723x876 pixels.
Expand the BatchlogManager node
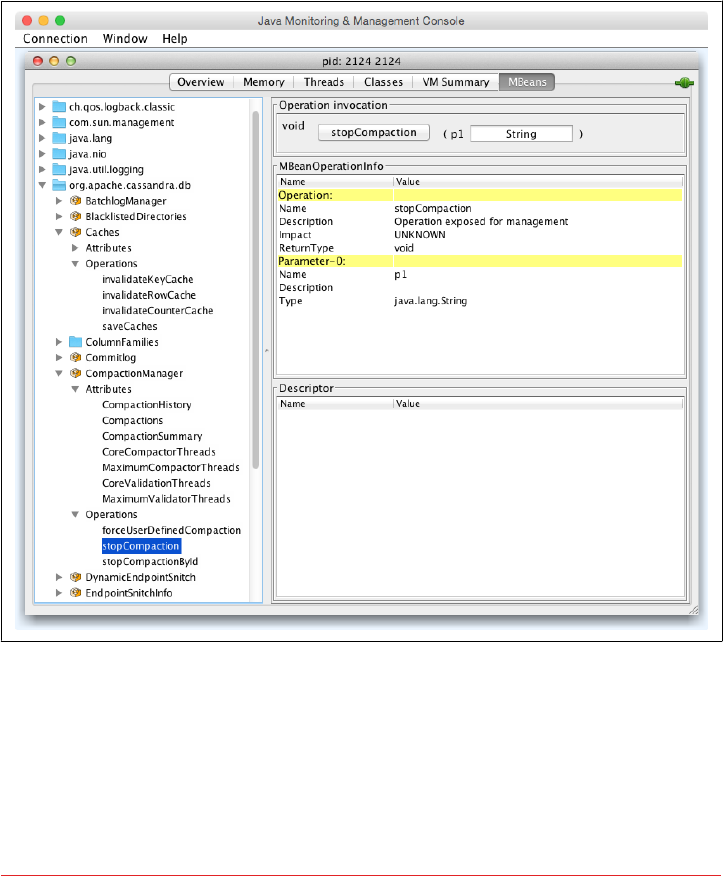tap(59, 201)
